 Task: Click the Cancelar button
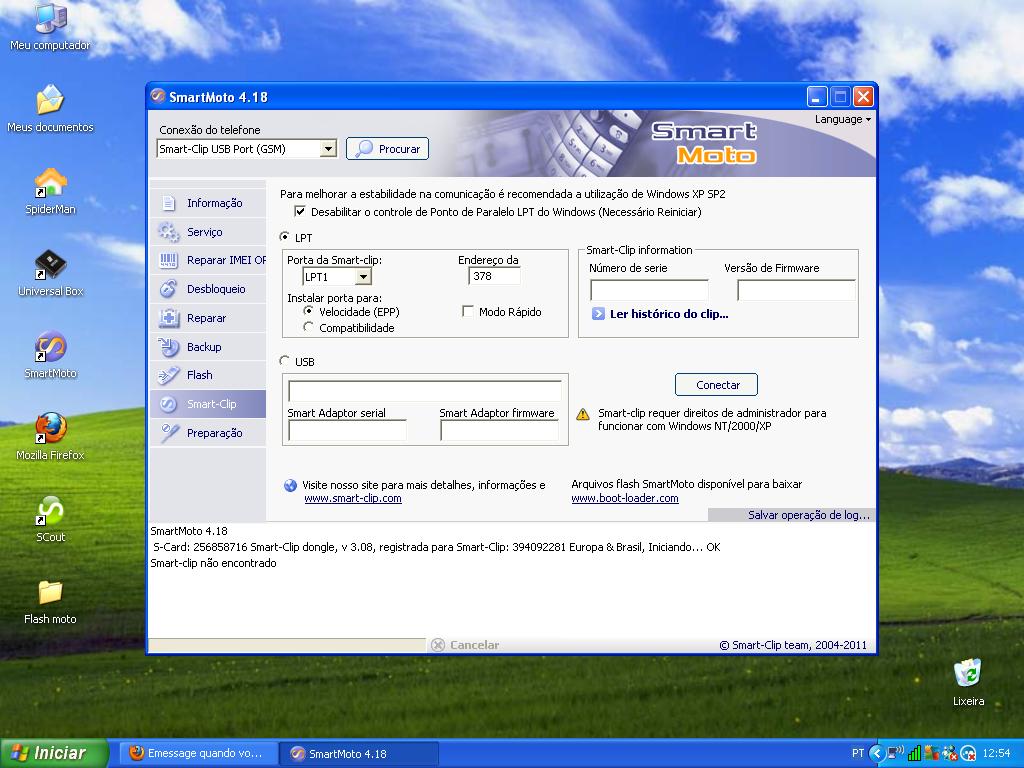[x=465, y=645]
